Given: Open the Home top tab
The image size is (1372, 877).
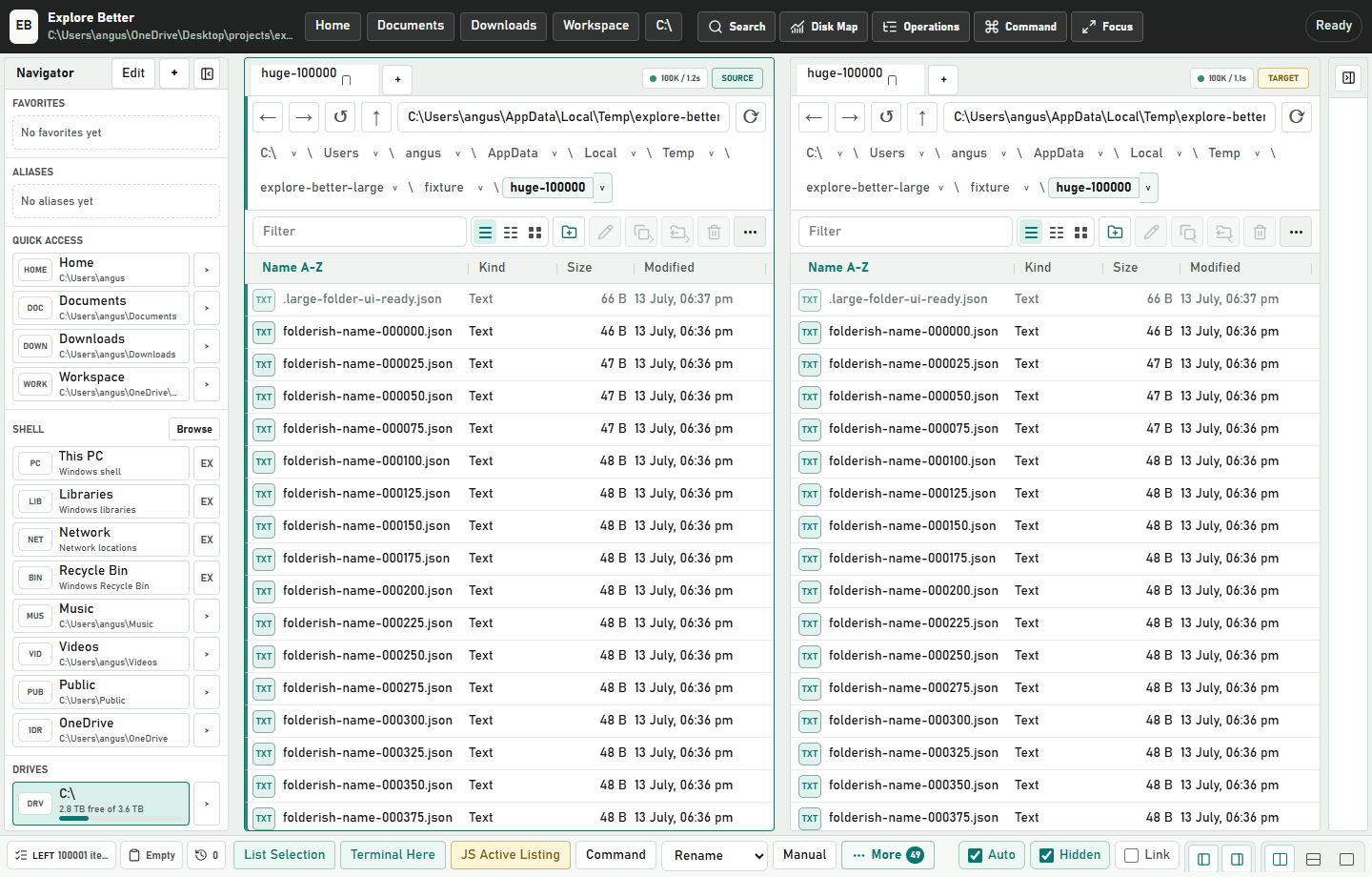Looking at the screenshot, I should (x=333, y=26).
